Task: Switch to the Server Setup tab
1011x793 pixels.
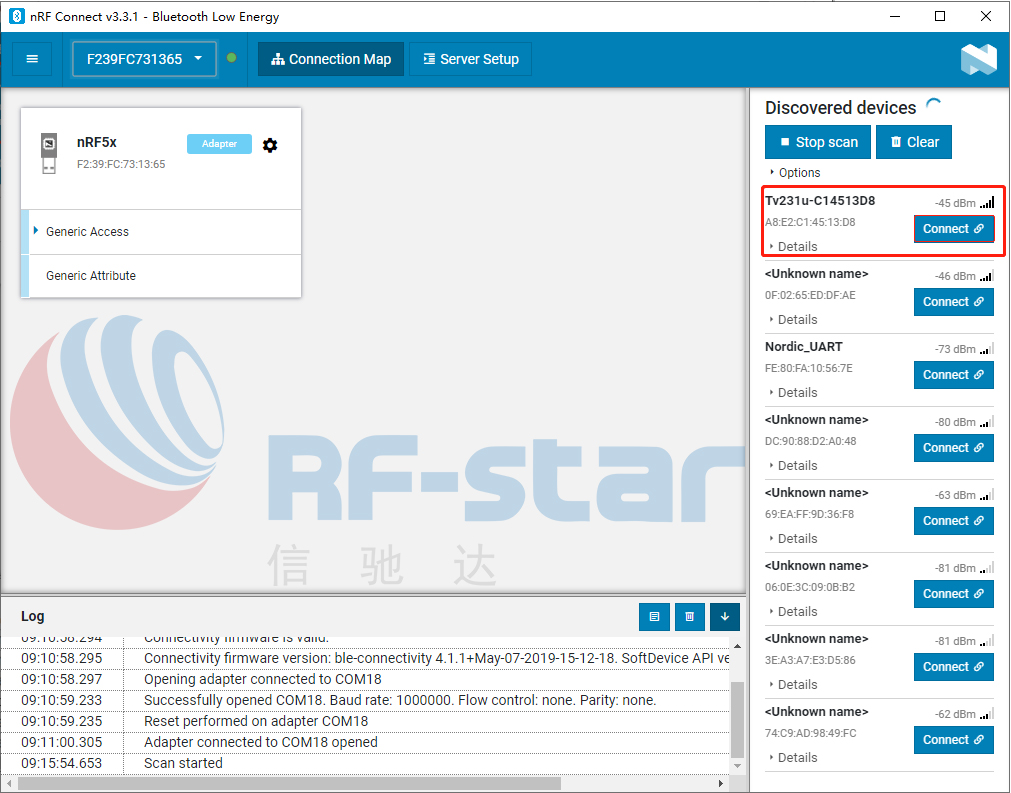Action: pyautogui.click(x=470, y=59)
